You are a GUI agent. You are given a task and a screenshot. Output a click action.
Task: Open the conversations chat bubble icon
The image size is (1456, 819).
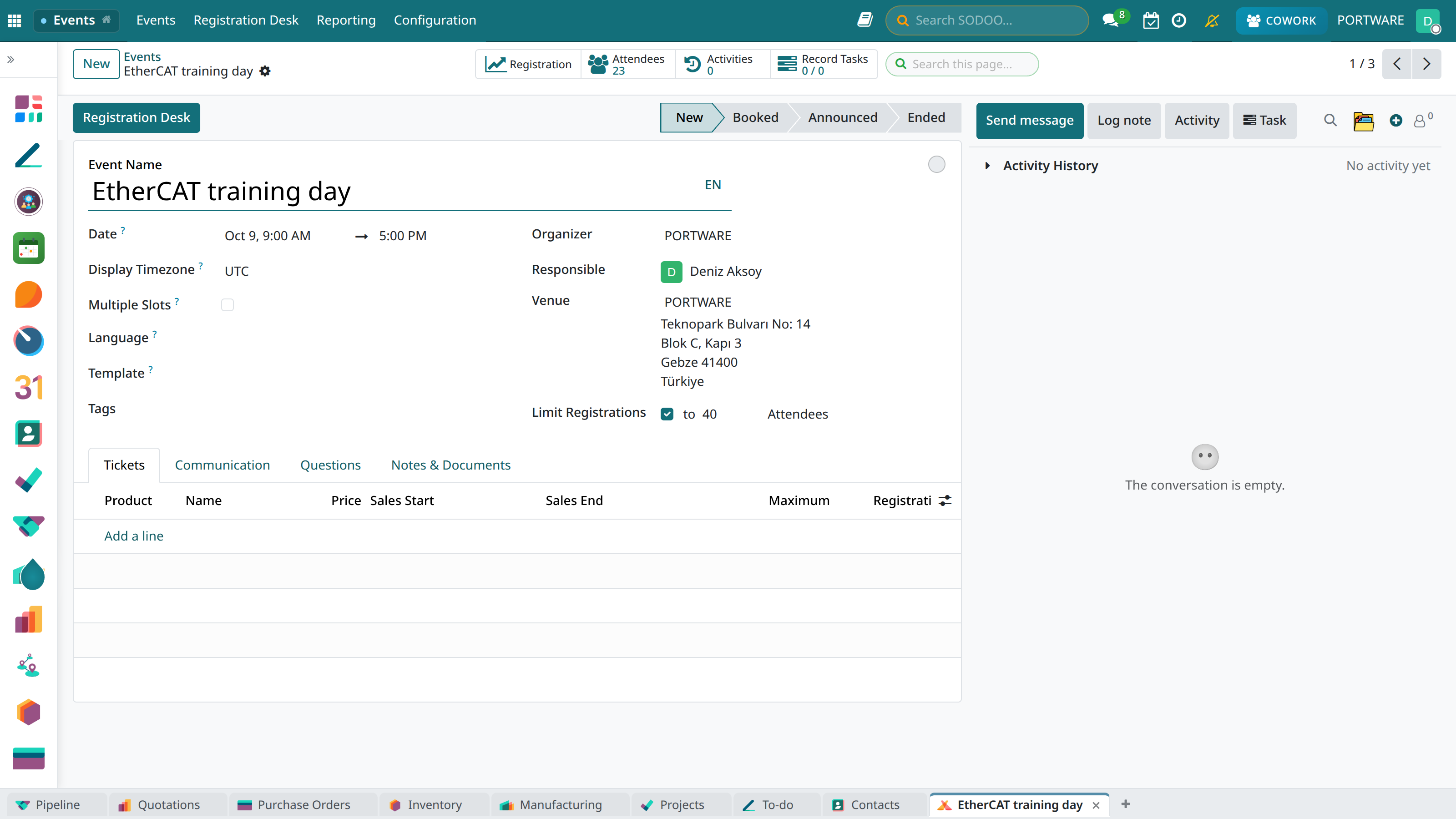tap(1111, 20)
